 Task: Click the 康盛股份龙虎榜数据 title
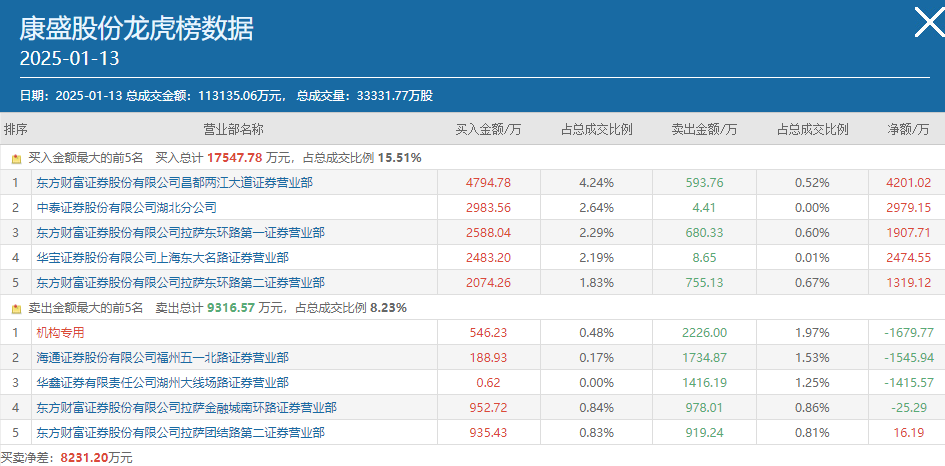(136, 28)
